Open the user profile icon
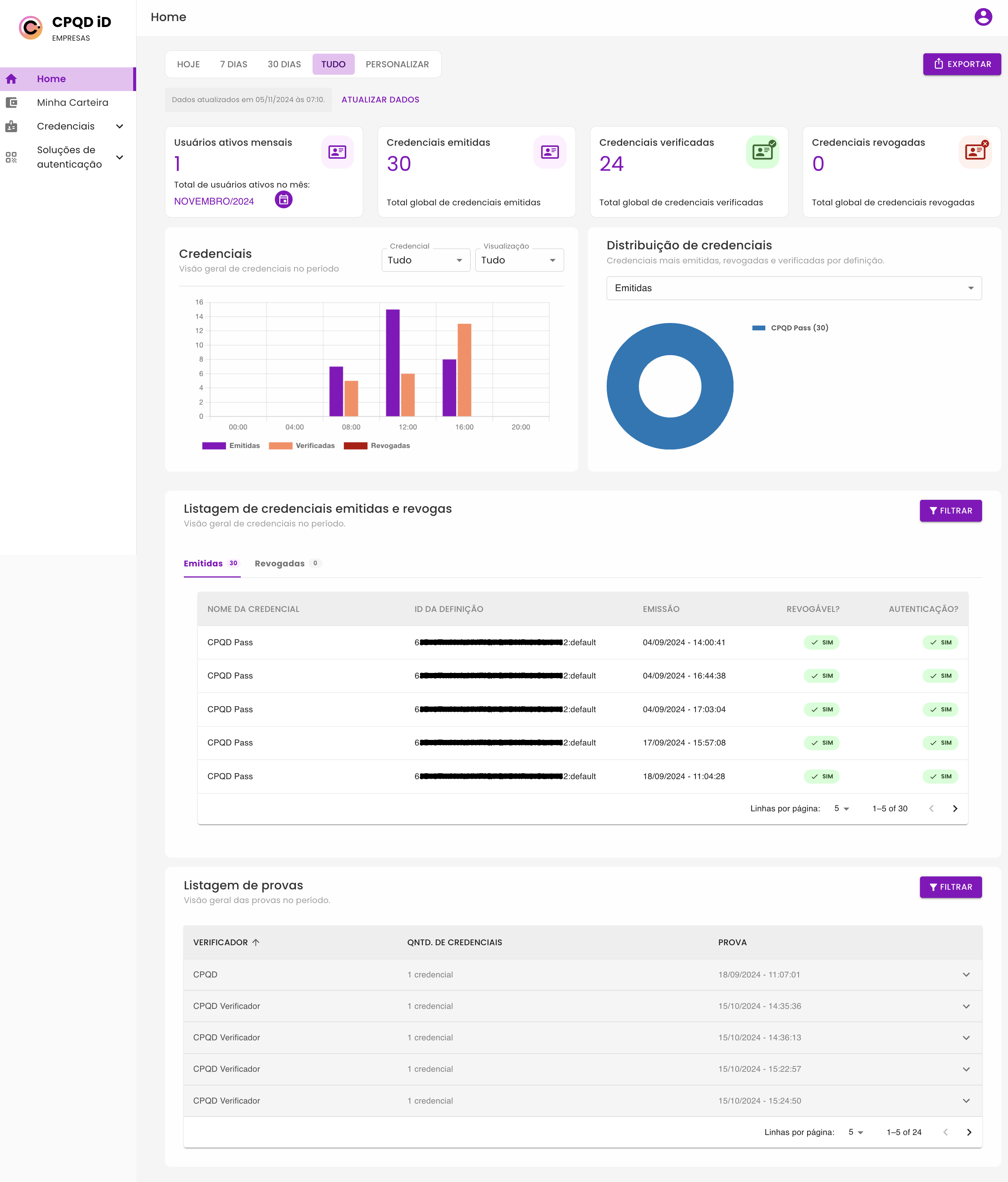The image size is (1008, 1182). click(984, 18)
